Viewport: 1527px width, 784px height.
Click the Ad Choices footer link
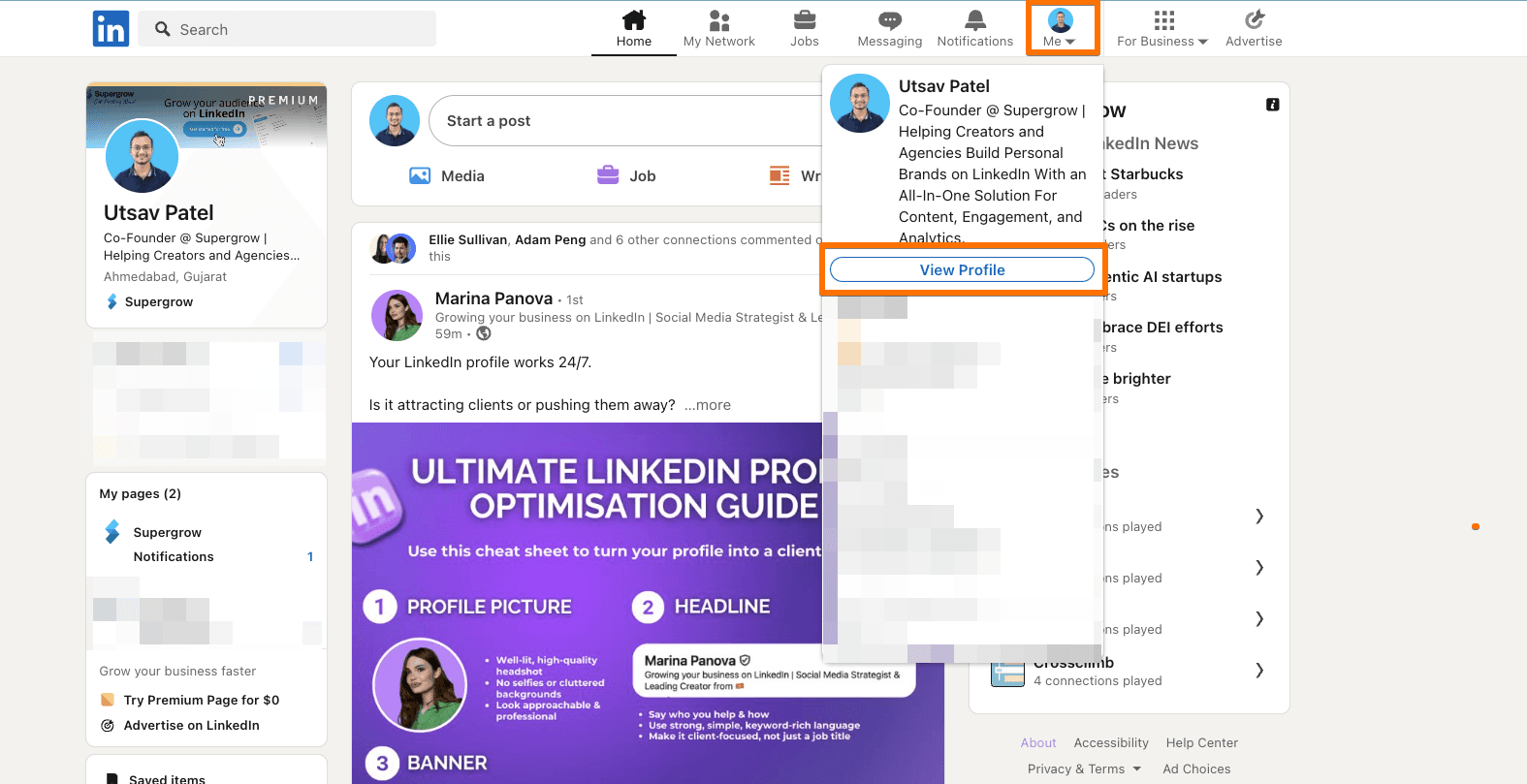click(1196, 769)
